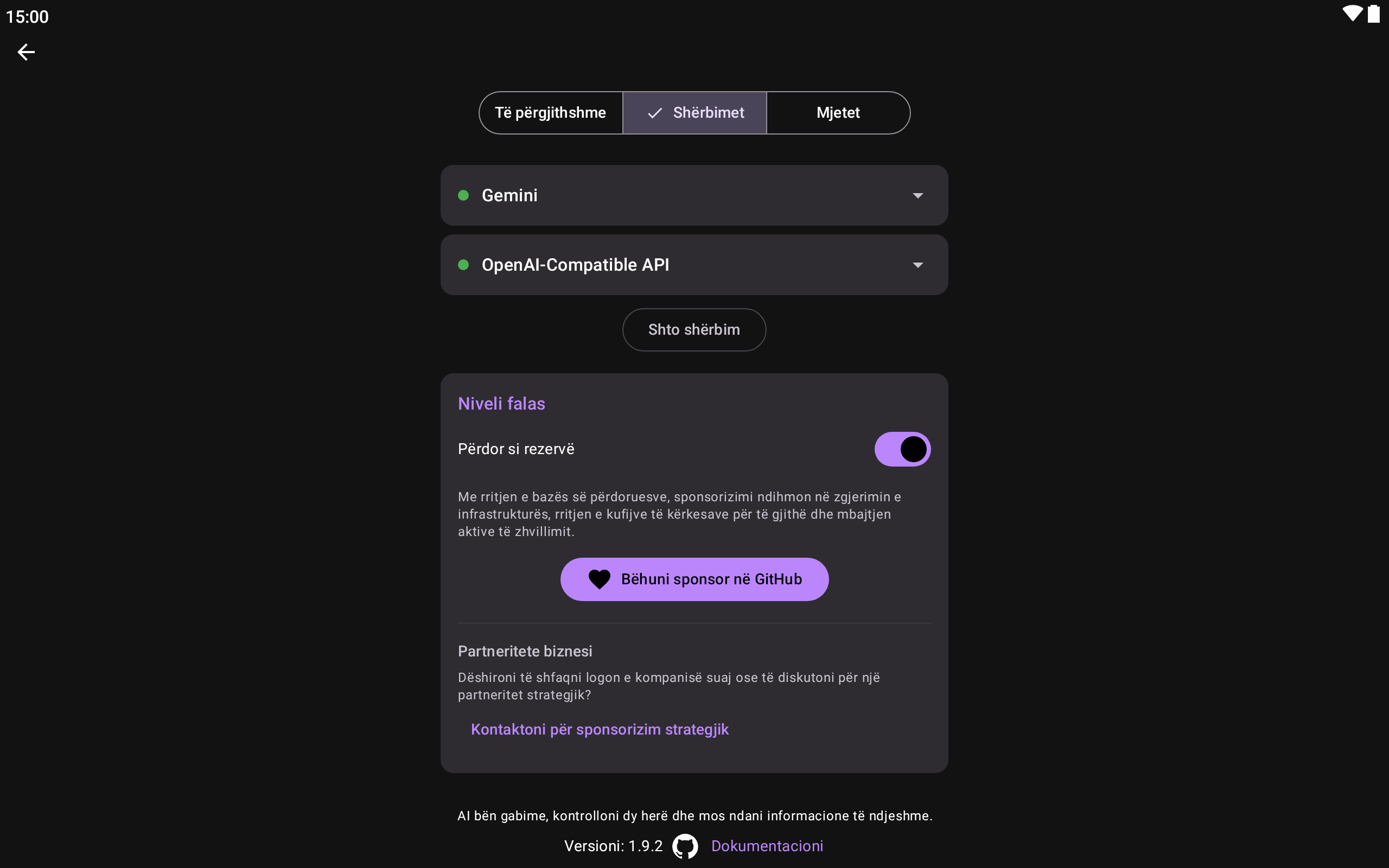Open the GitHub logo icon

[685, 846]
